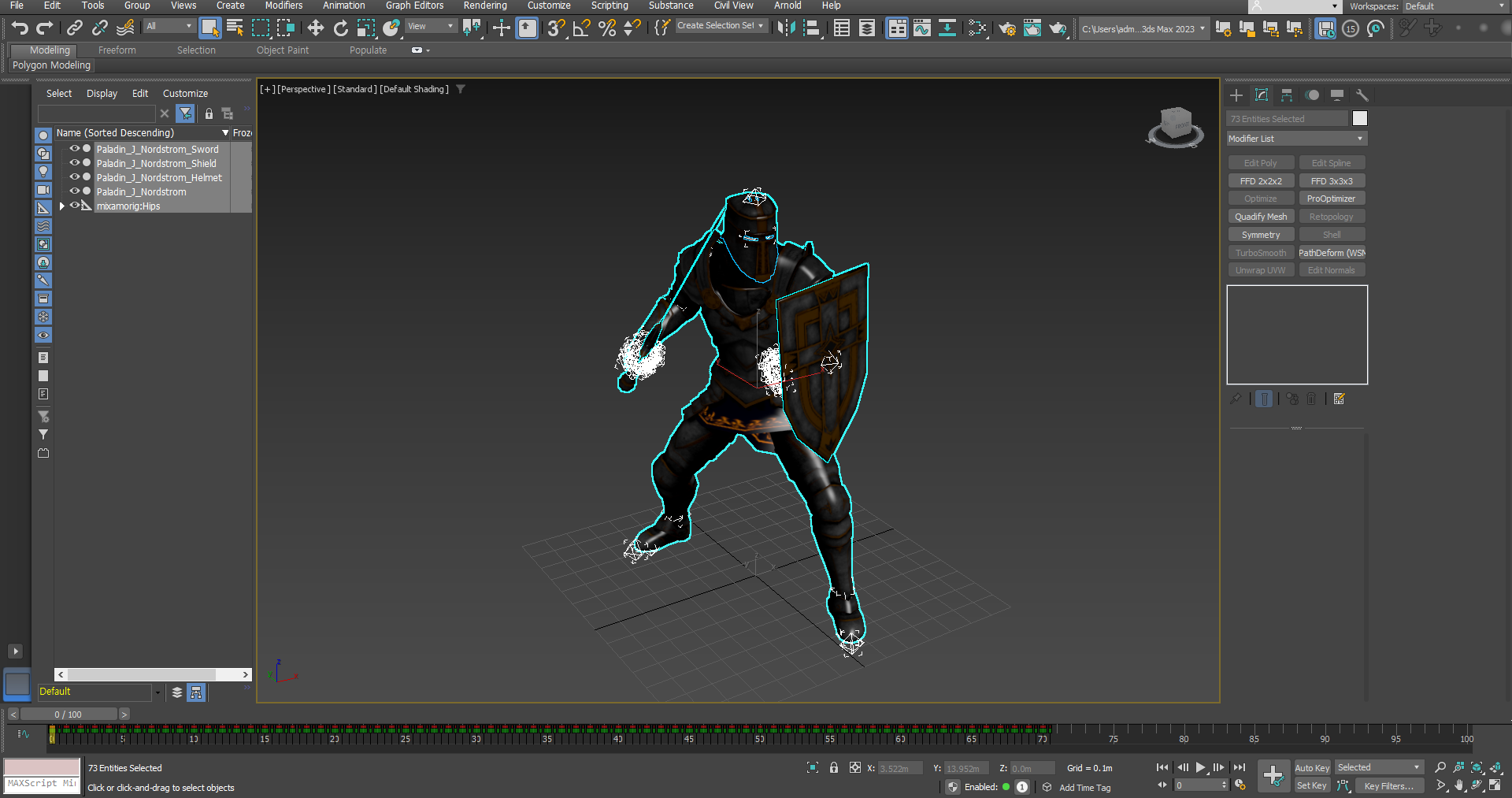This screenshot has width=1512, height=798.
Task: Click the object color swatch
Action: (x=1360, y=119)
